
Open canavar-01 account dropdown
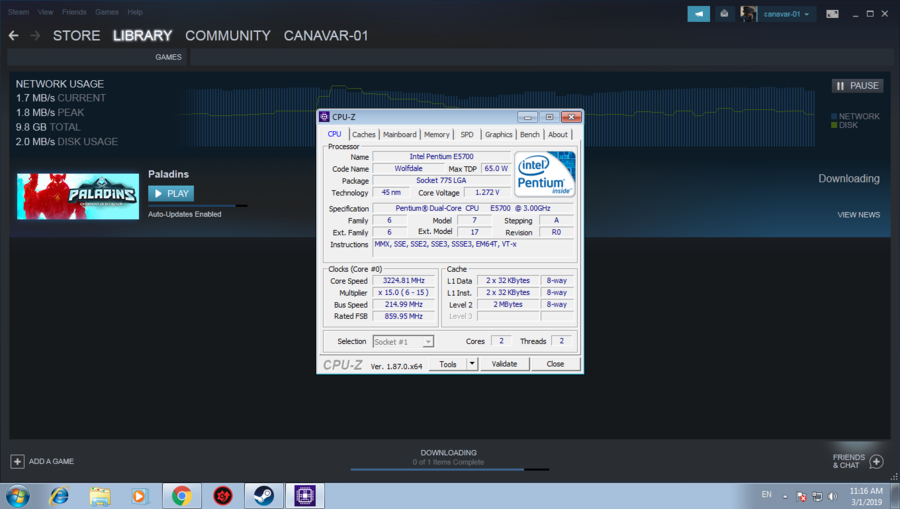coord(786,14)
